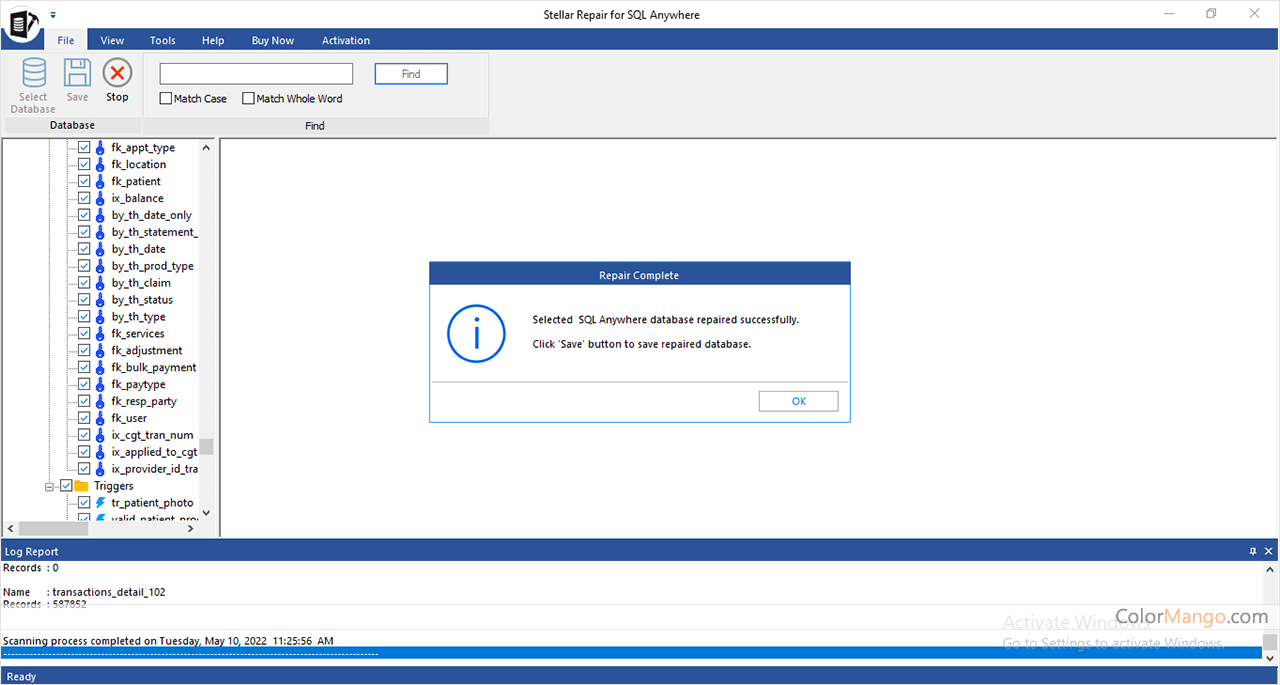Screen dimensions: 1280x685
Task: Toggle the ix_balance index checkbox
Action: point(84,198)
